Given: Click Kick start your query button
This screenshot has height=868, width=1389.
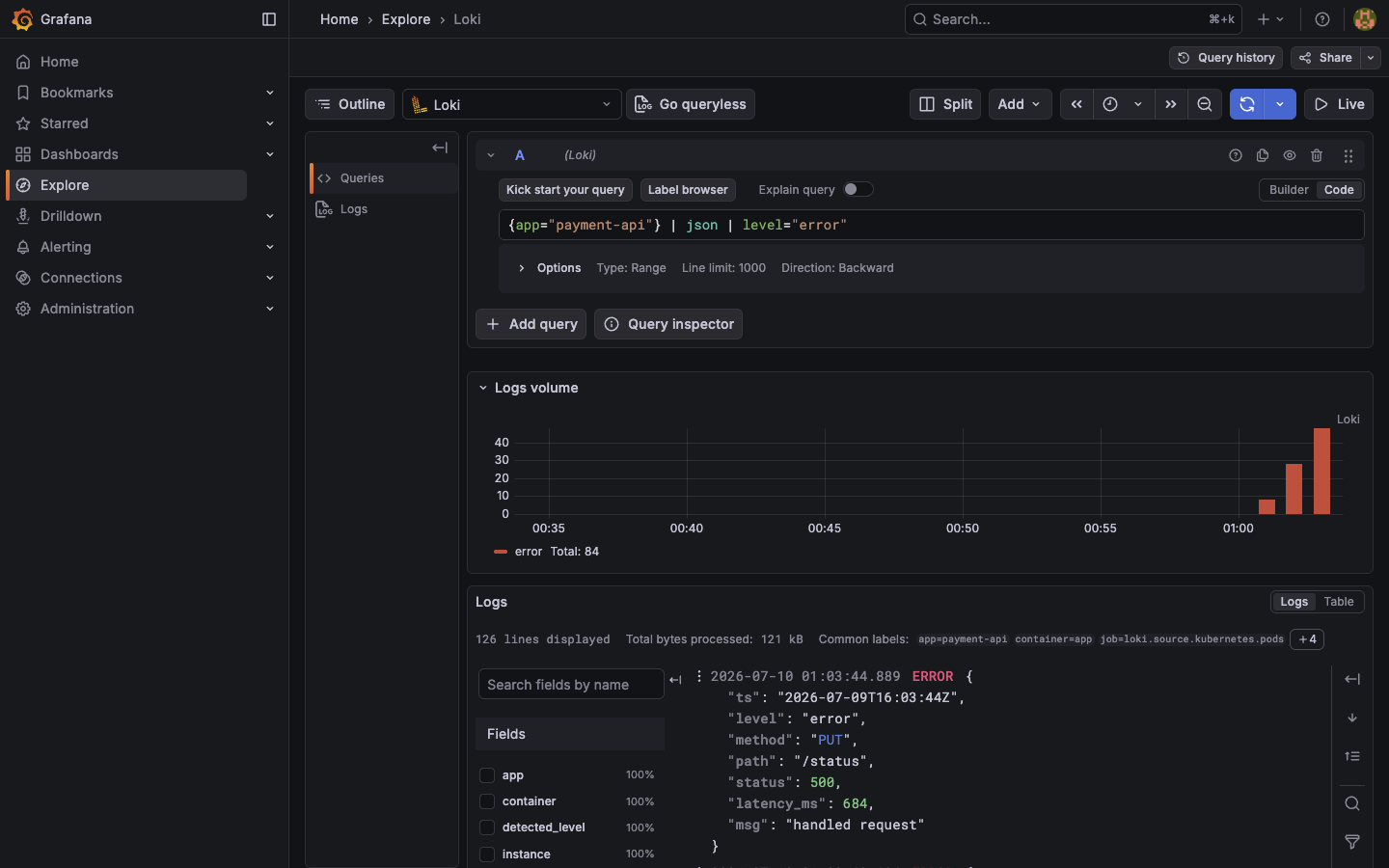Looking at the screenshot, I should [x=565, y=190].
